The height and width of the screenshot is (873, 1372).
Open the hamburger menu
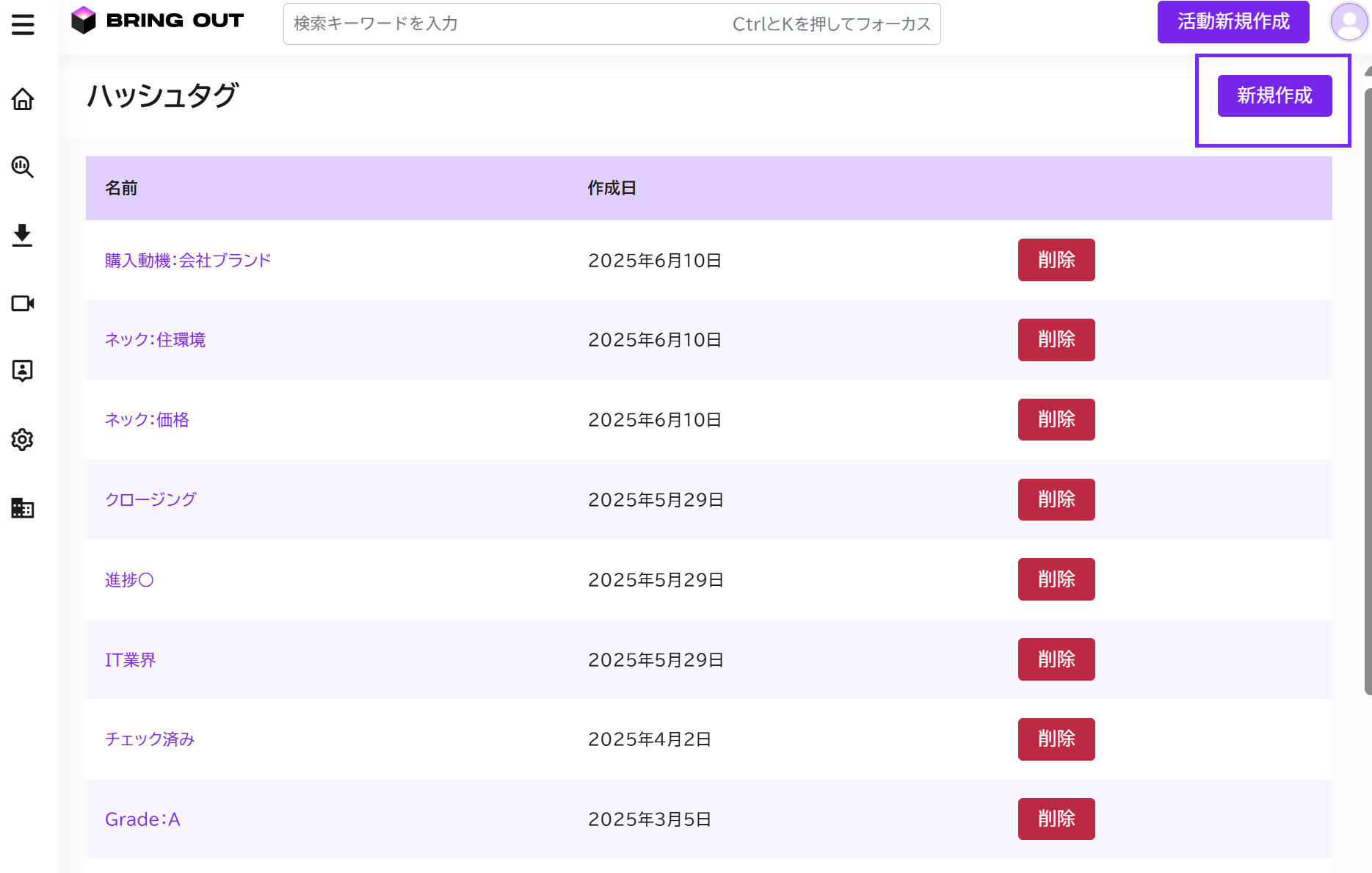[23, 25]
